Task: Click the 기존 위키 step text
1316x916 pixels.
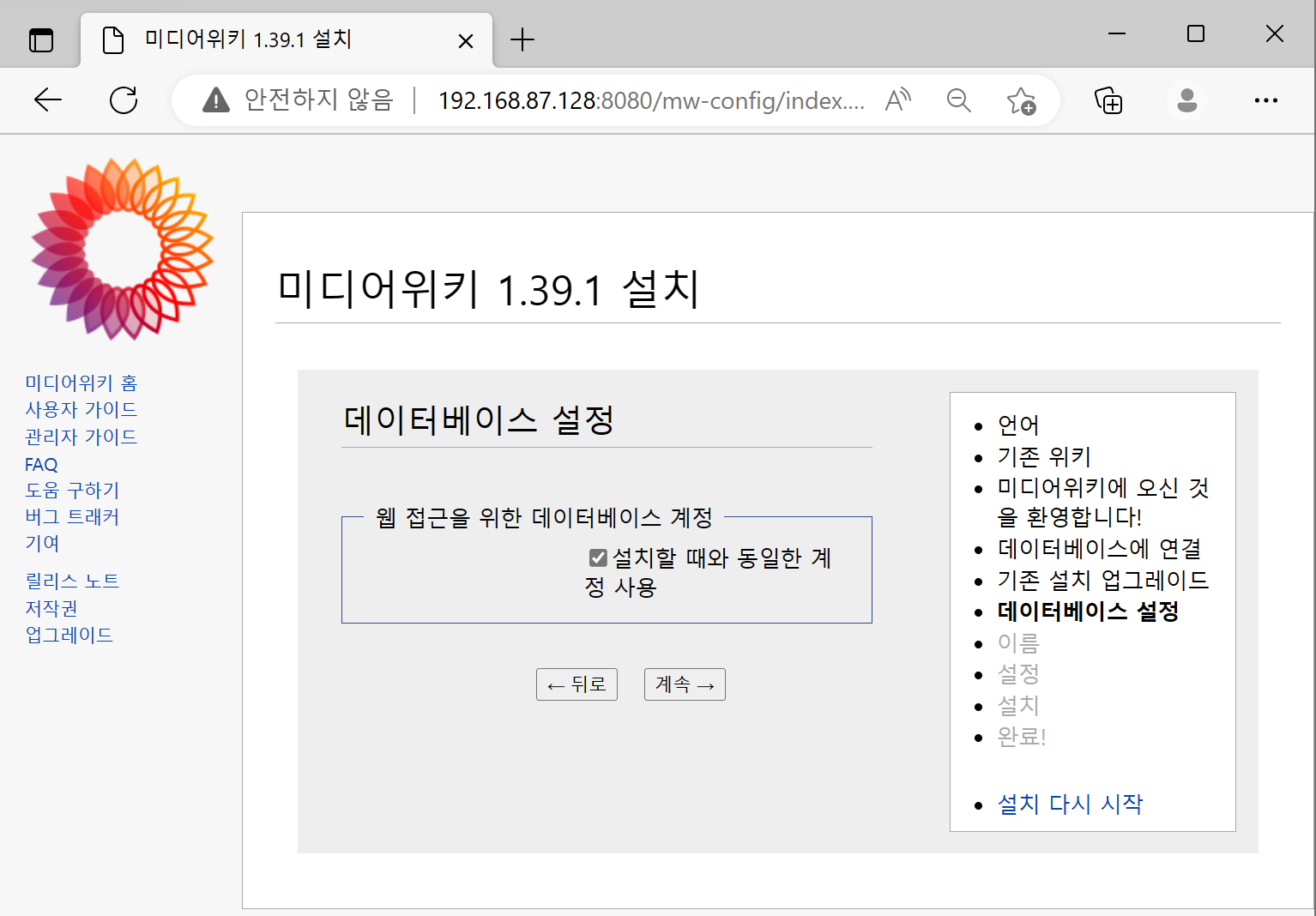Action: [x=1044, y=456]
